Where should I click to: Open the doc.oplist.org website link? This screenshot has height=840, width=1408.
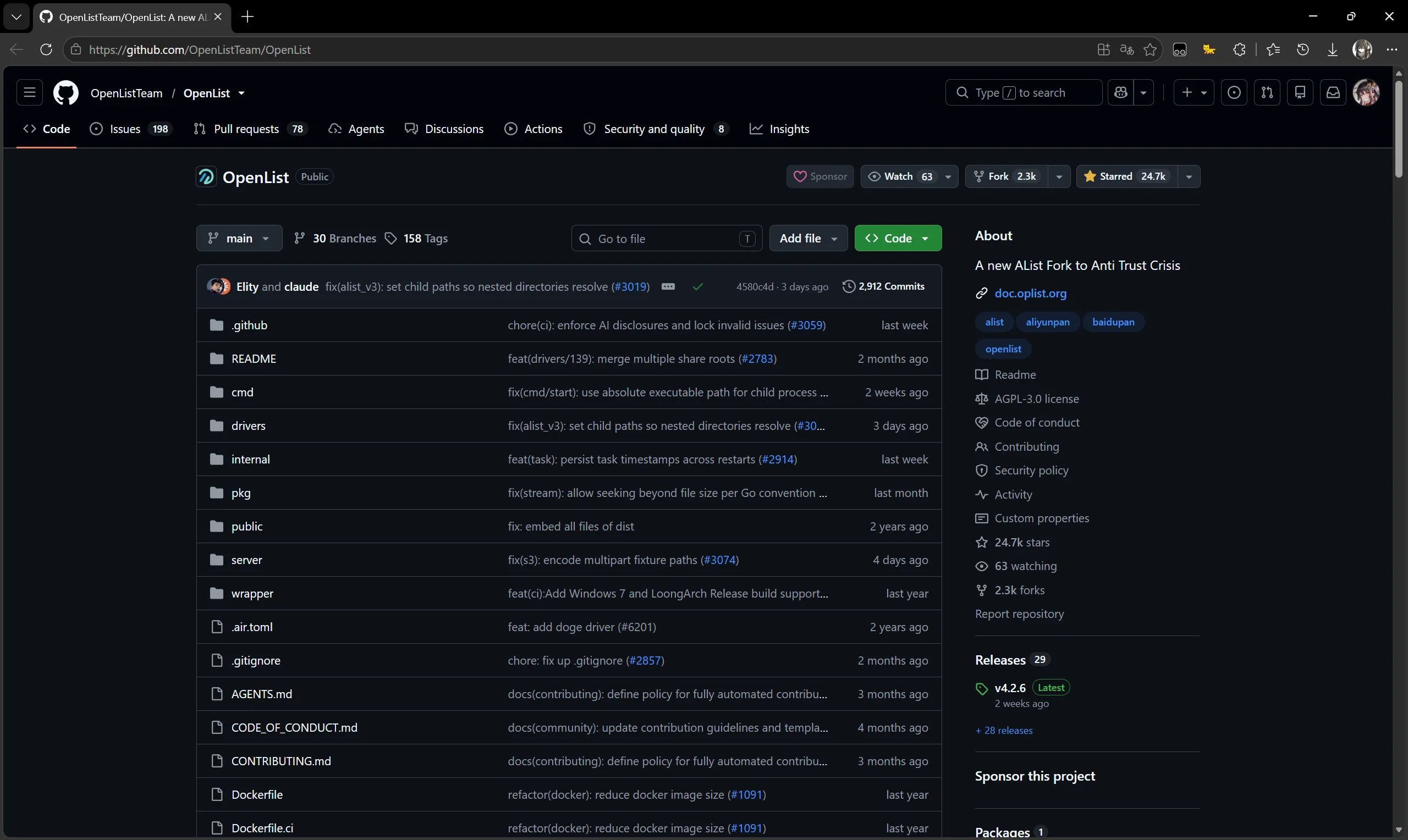point(1030,293)
